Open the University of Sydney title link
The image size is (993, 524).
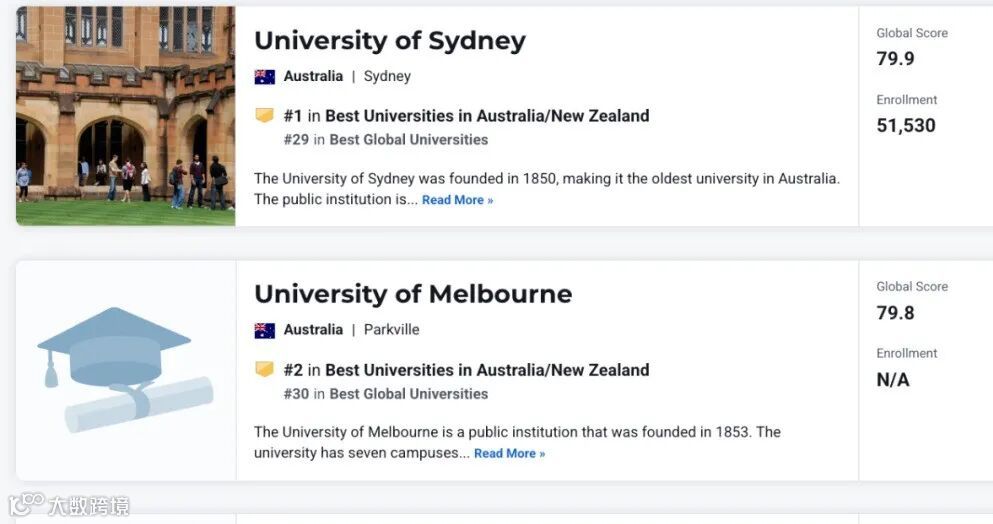point(389,41)
